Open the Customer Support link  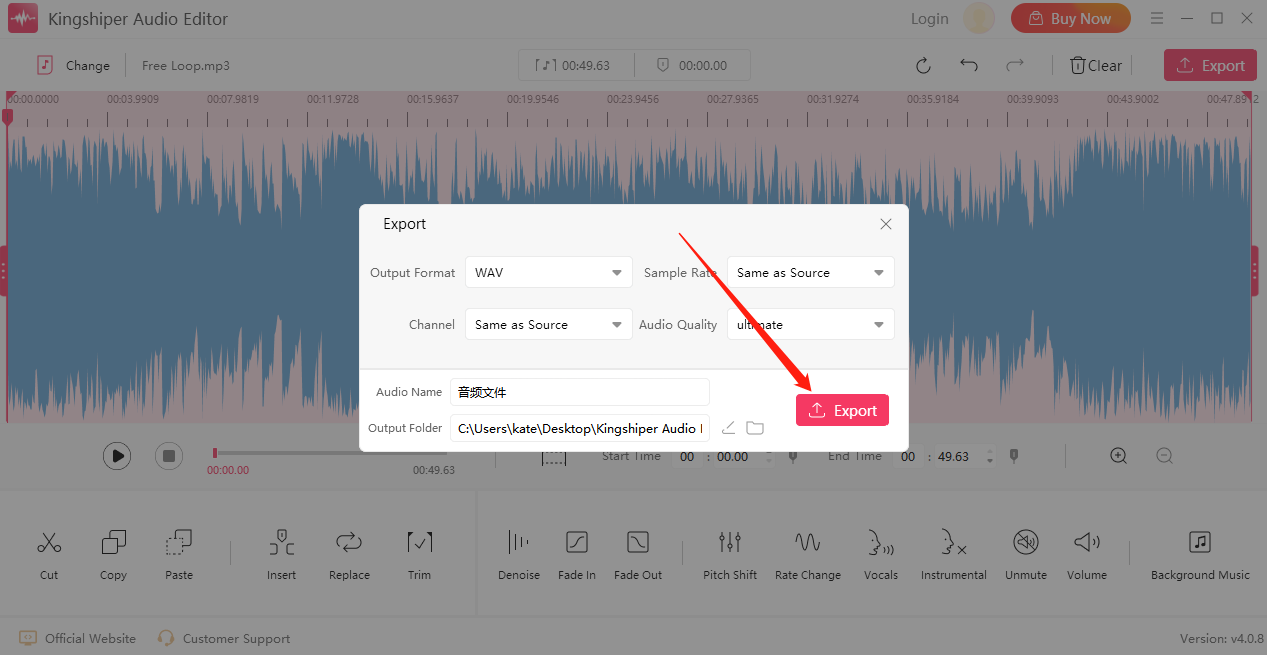pyautogui.click(x=224, y=638)
